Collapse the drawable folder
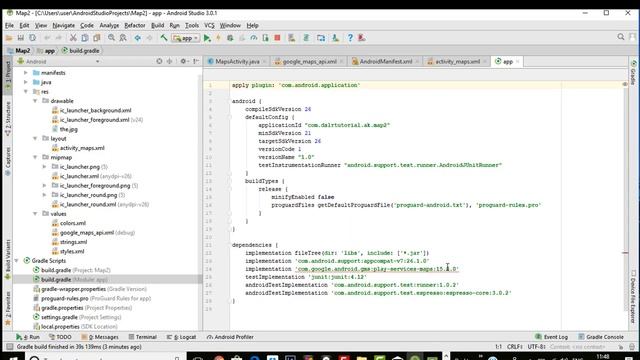Viewport: 640px width, 360px height. click(x=35, y=101)
